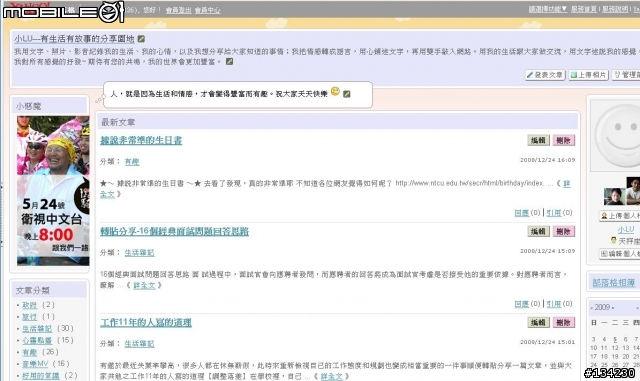
Task: Open 回應 replies for the 面試問題 article
Action: pos(522,304)
